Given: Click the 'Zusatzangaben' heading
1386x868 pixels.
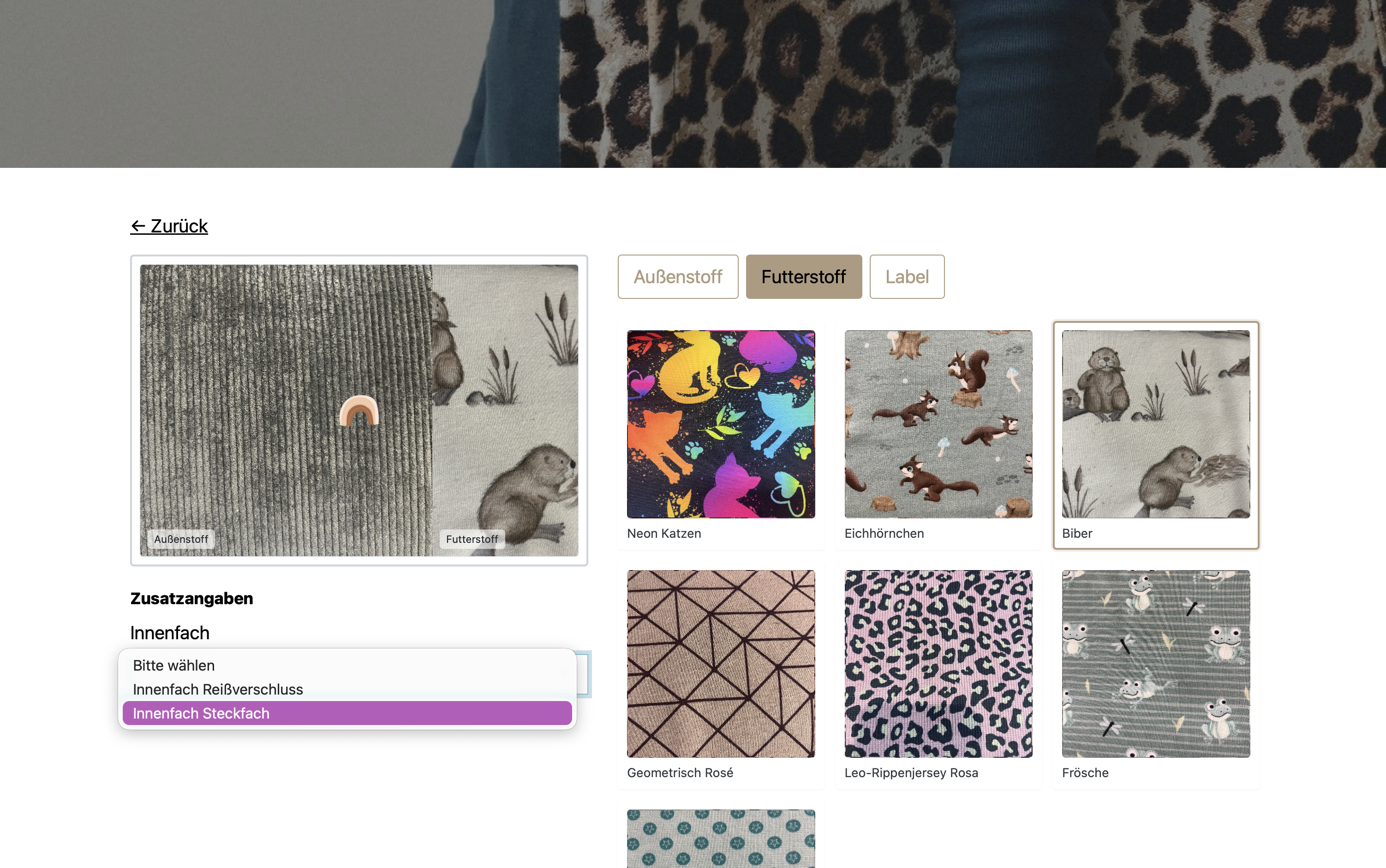Looking at the screenshot, I should point(192,598).
